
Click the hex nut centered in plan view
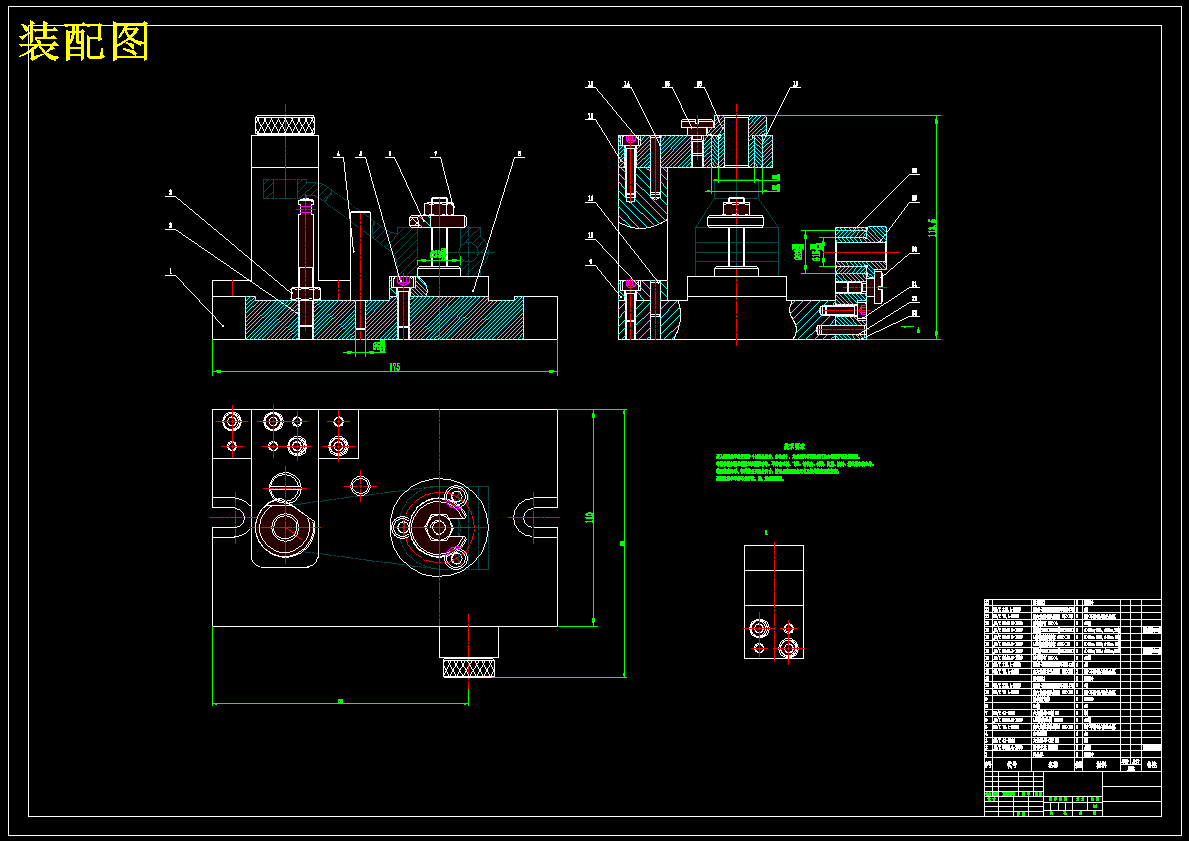click(x=438, y=526)
